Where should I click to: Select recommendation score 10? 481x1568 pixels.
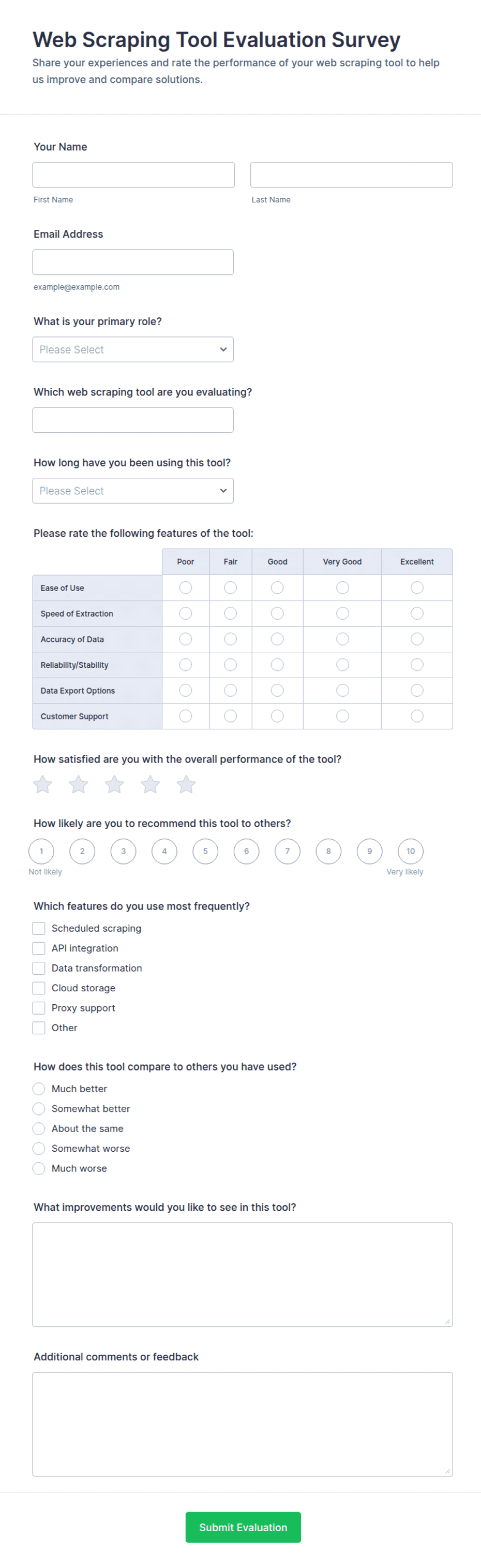tap(411, 851)
